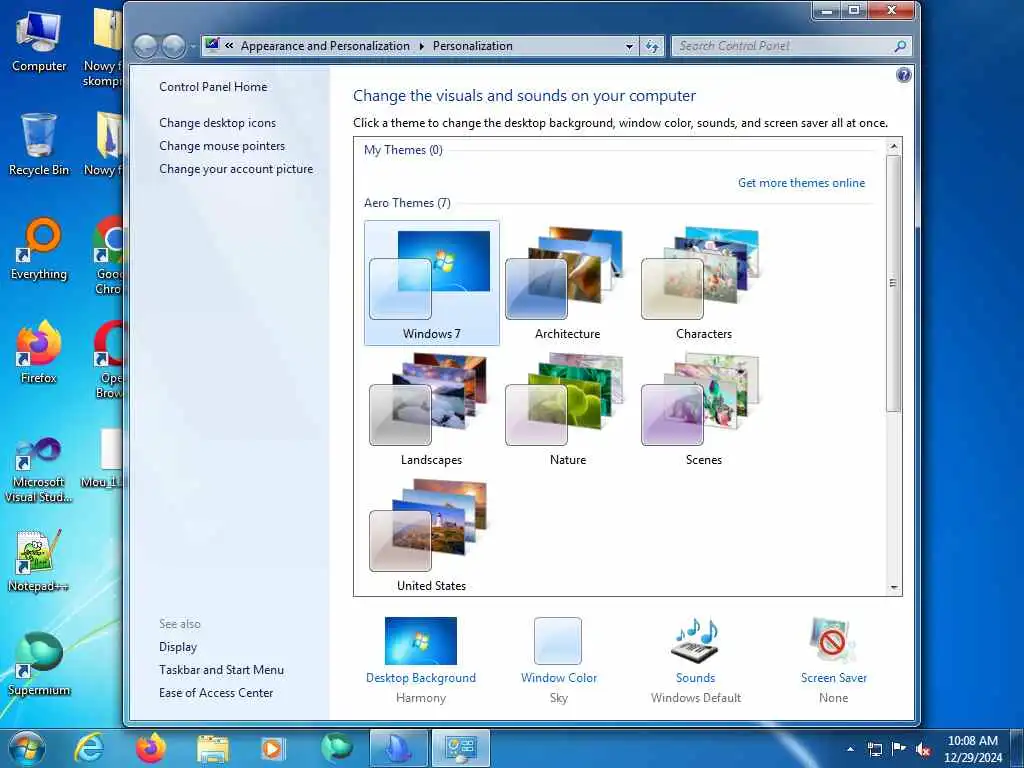
Task: Click the My Themes (0) group header
Action: pyautogui.click(x=403, y=150)
